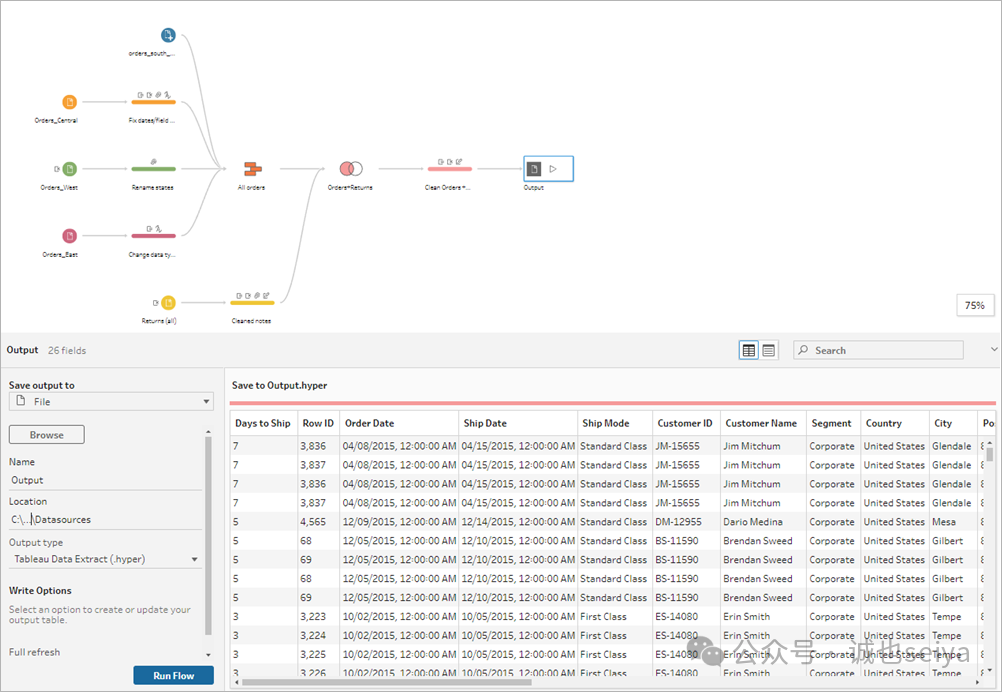Select the Orders_West input step icon

pos(69,169)
